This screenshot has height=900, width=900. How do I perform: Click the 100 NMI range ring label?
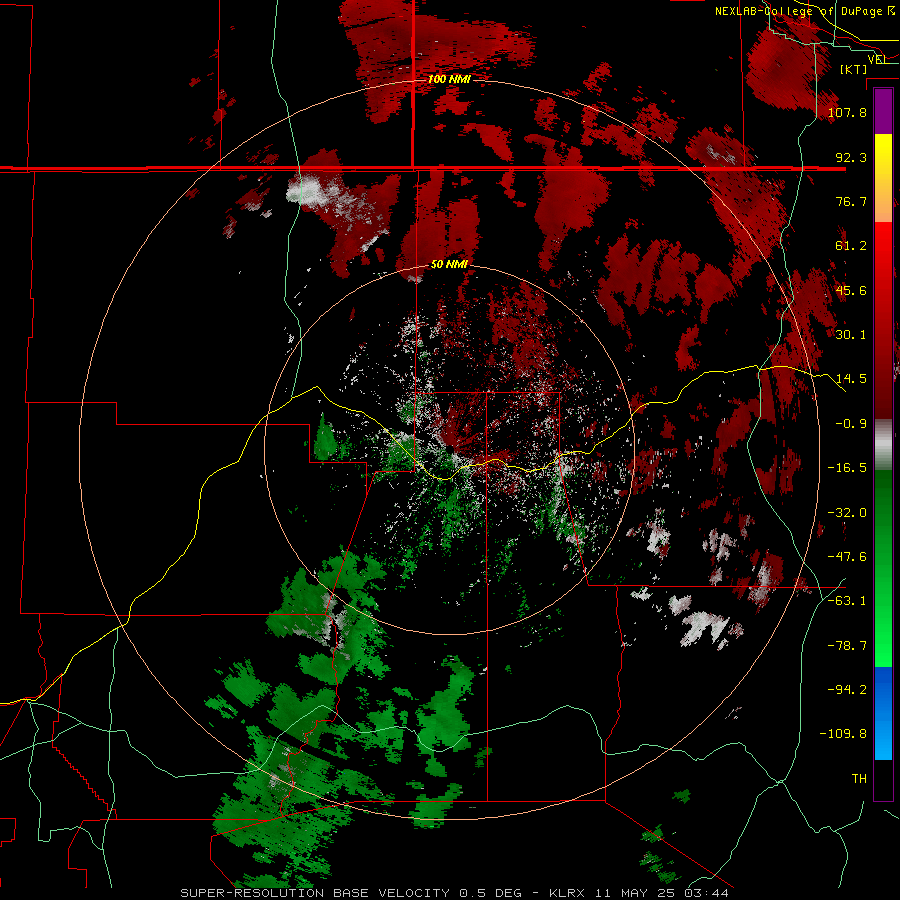tap(449, 79)
